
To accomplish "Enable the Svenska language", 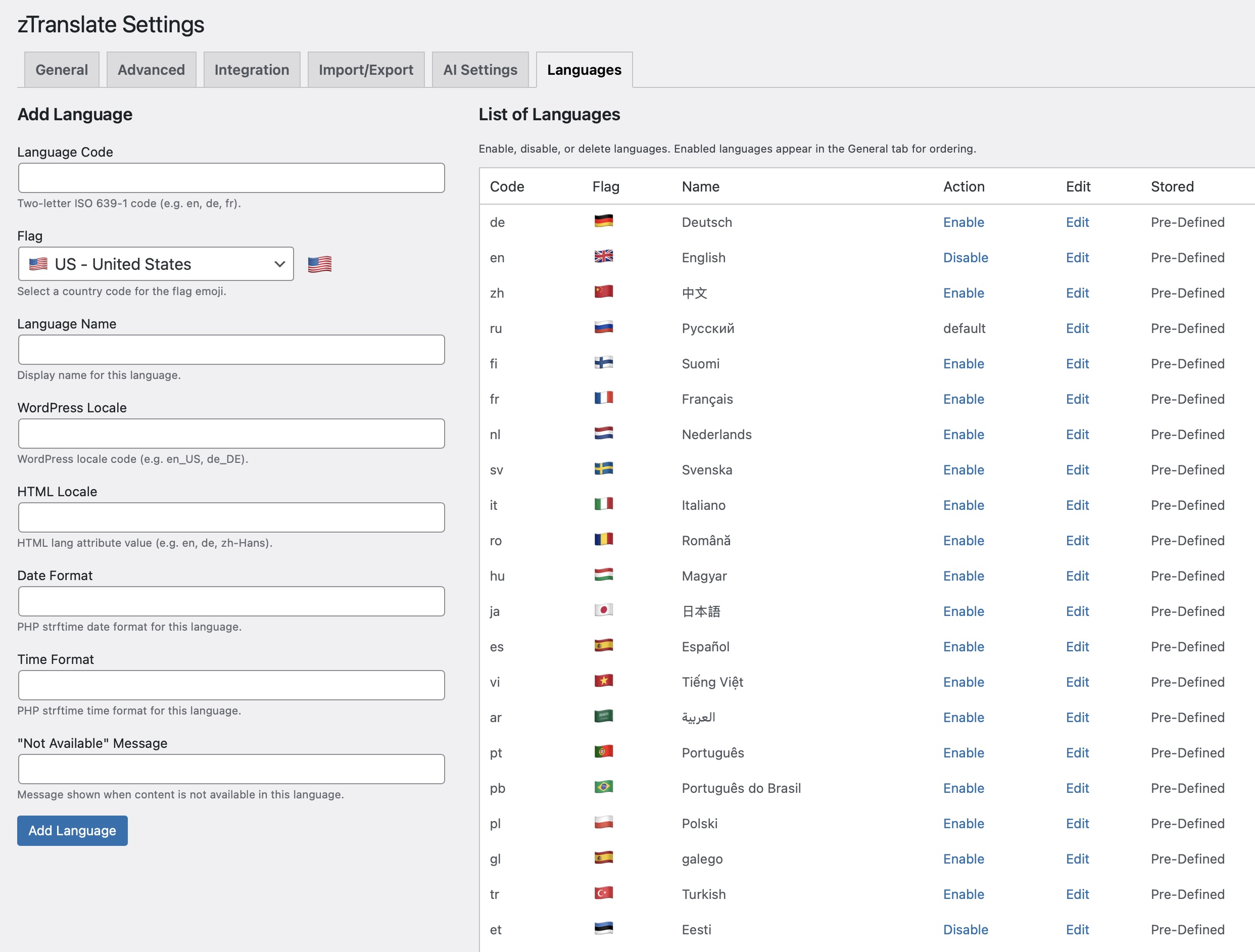I will [963, 470].
